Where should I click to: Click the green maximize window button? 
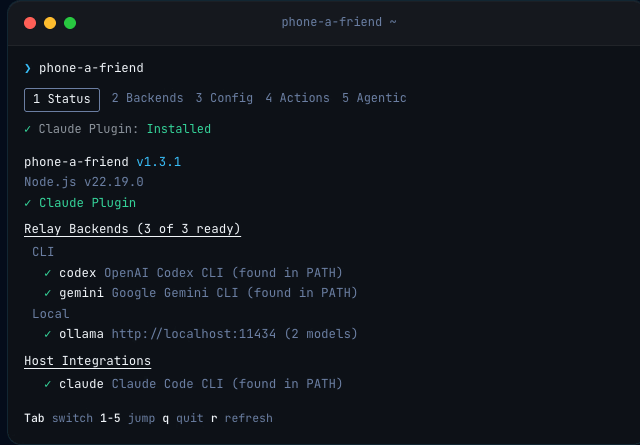pos(70,23)
